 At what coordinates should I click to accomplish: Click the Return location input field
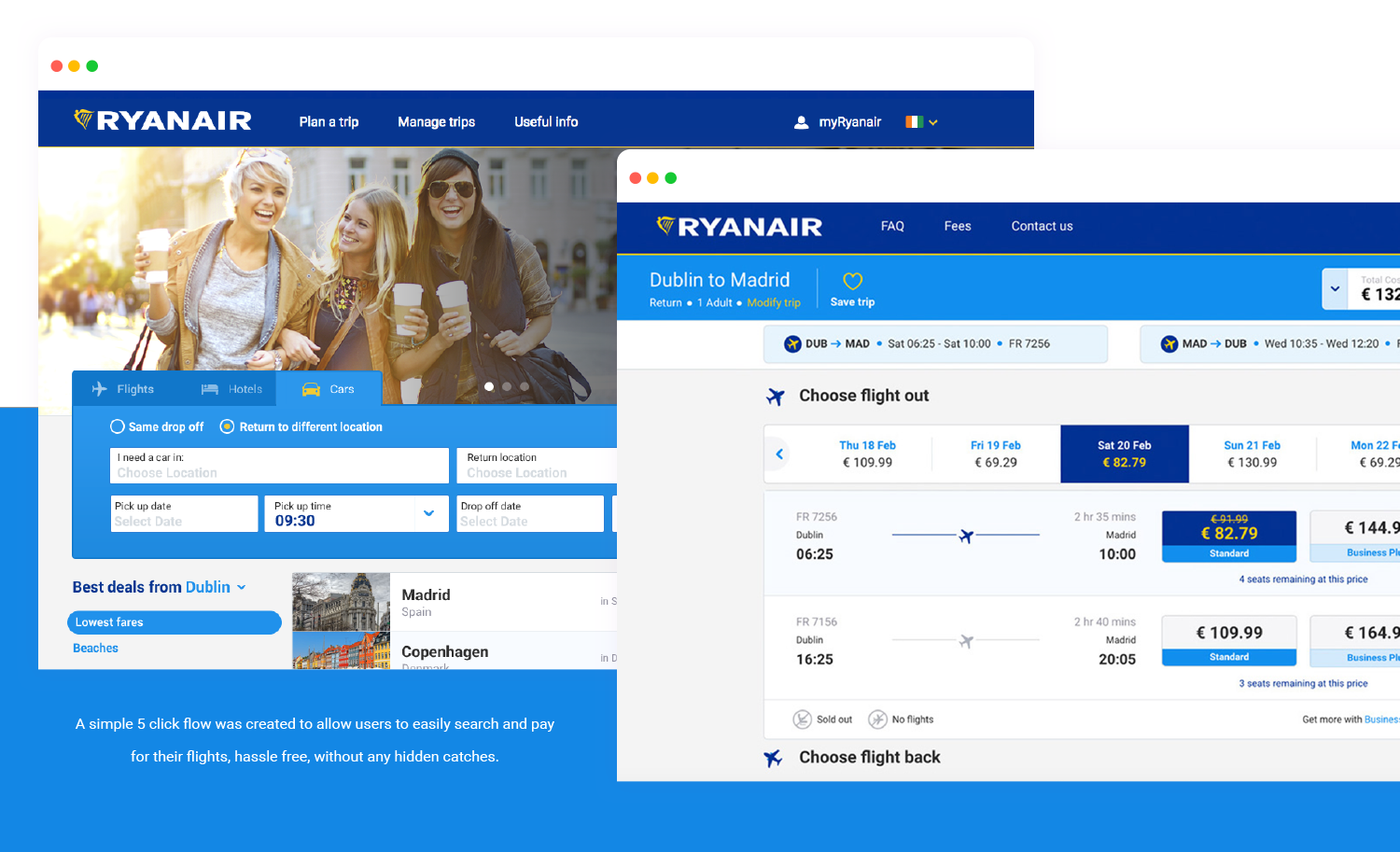pyautogui.click(x=539, y=466)
